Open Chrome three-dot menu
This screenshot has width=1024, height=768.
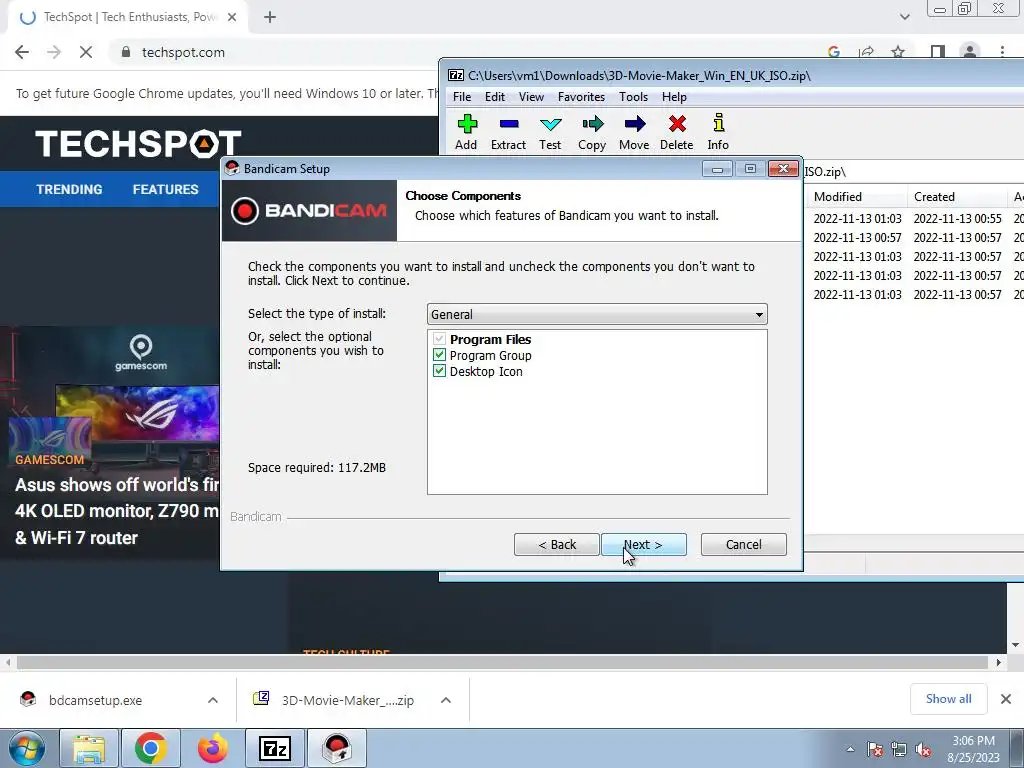[1002, 52]
